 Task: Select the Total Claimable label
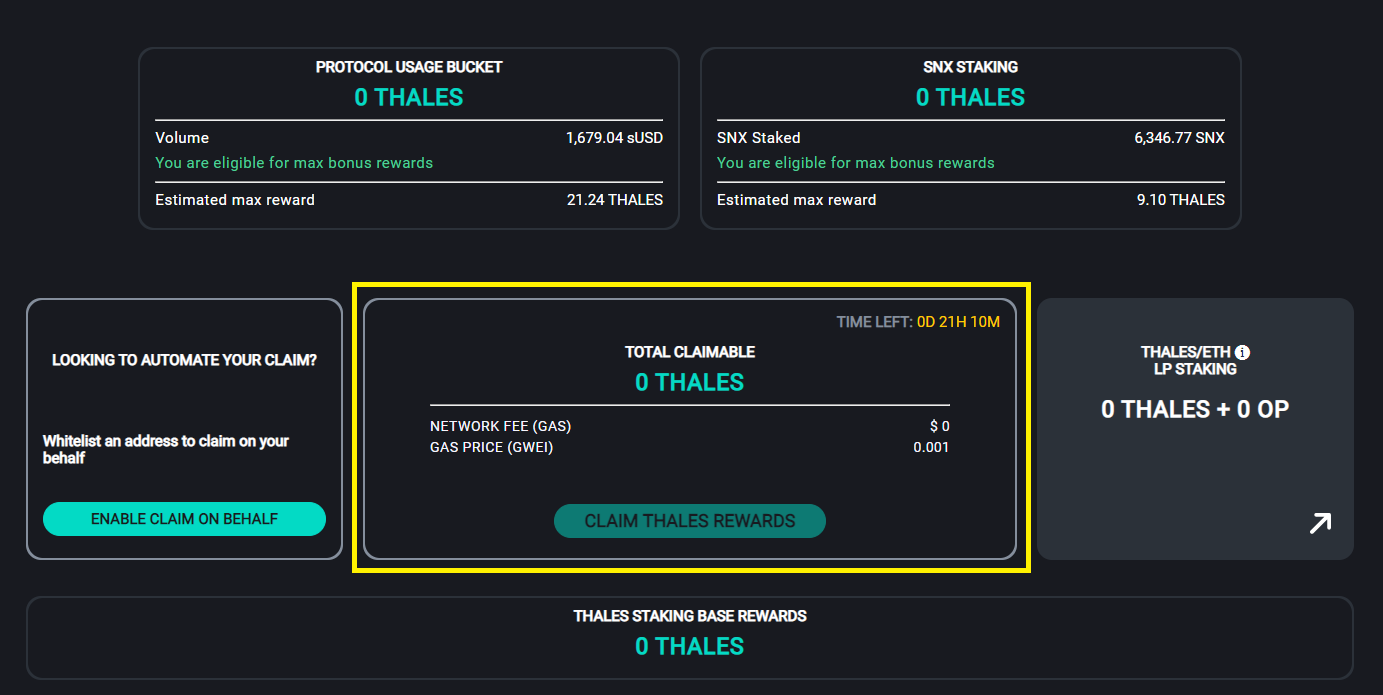coord(690,352)
